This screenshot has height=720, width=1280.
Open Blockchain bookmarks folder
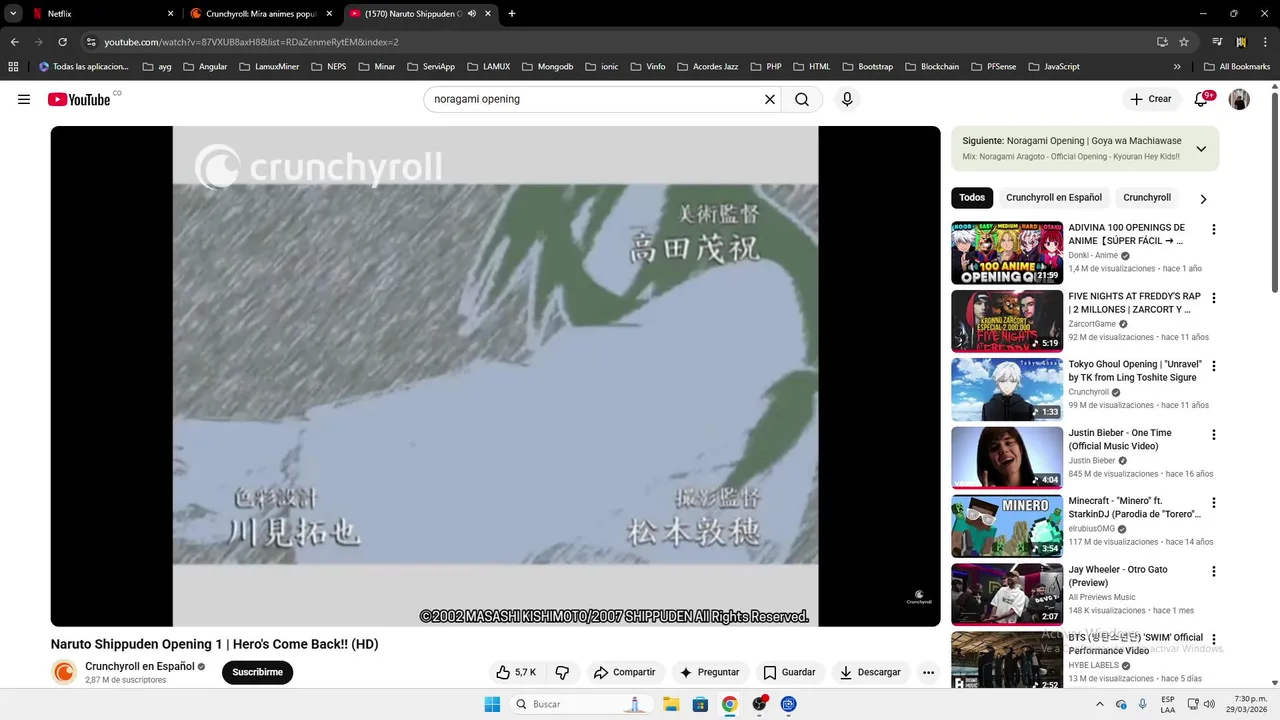(x=932, y=66)
